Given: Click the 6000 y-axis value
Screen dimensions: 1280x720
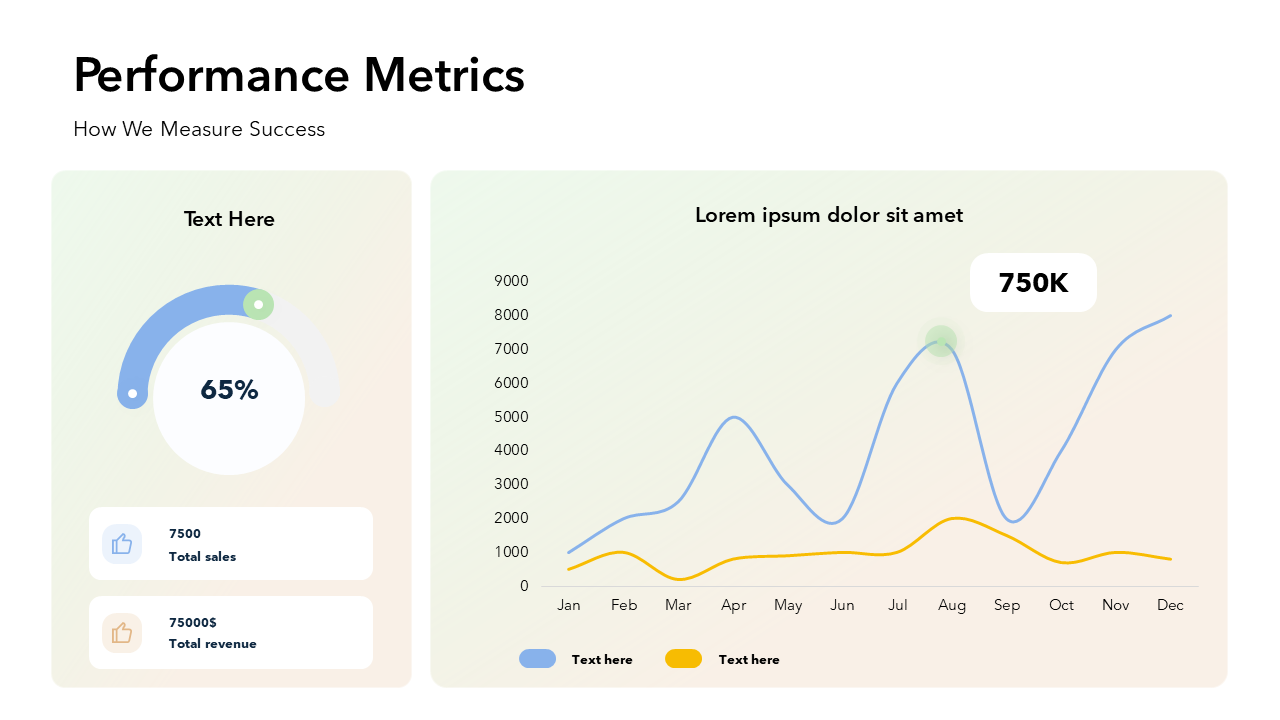Looking at the screenshot, I should [x=511, y=383].
